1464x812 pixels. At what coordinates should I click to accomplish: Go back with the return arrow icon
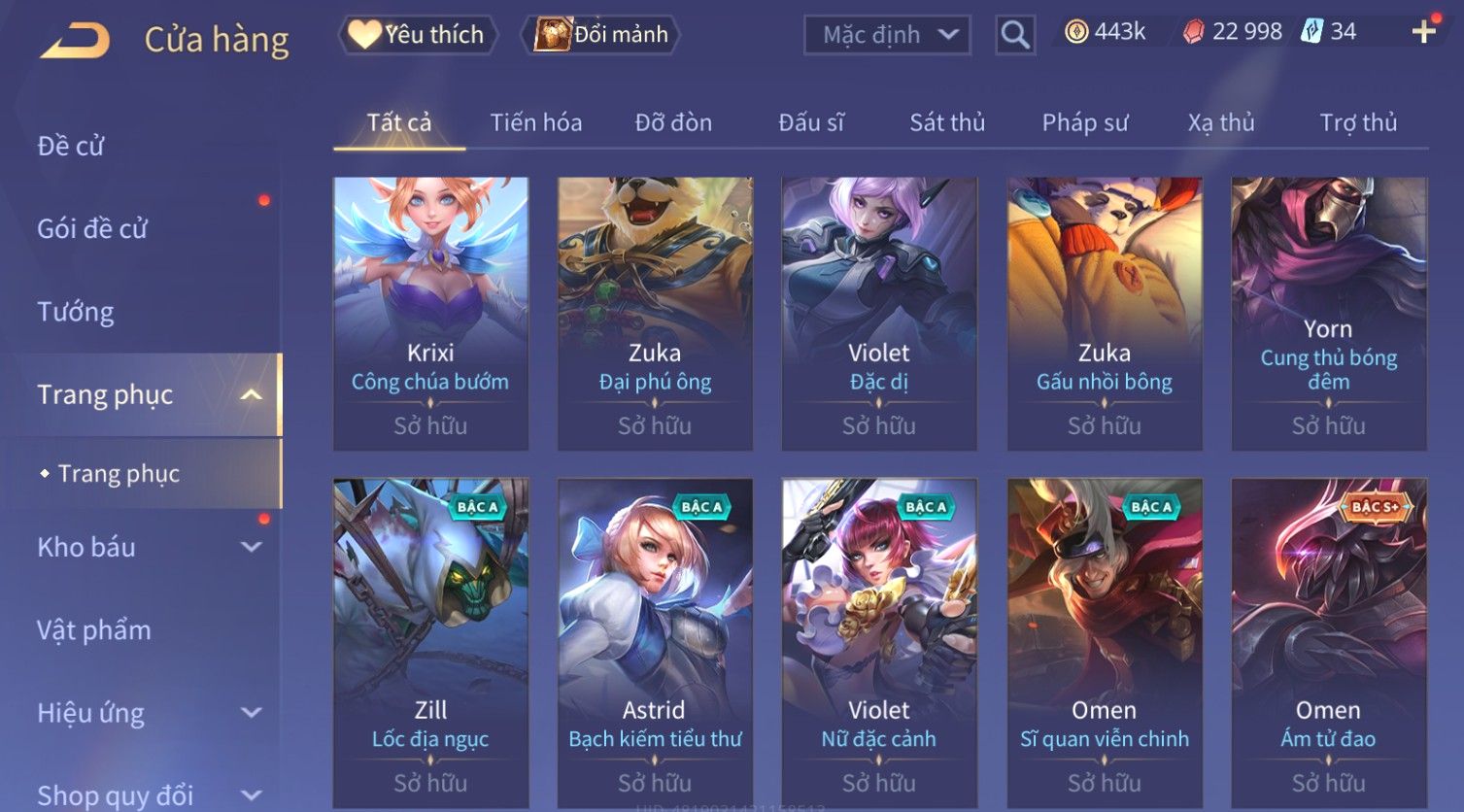coord(75,40)
